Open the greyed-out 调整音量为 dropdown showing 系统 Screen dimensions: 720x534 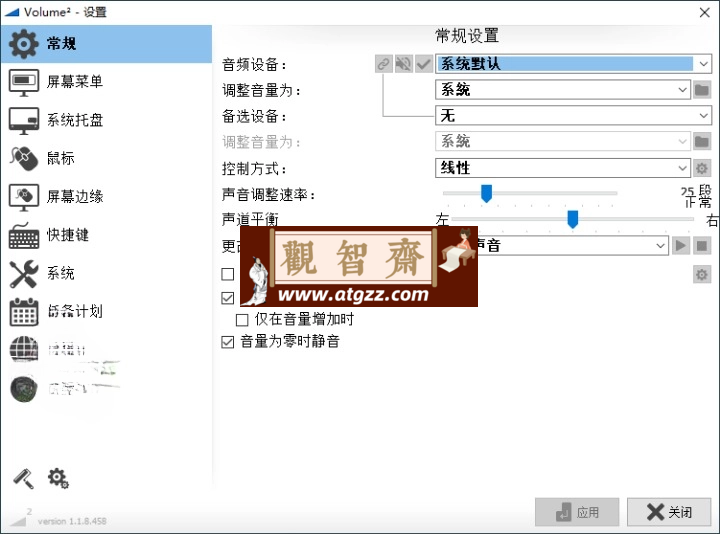pyautogui.click(x=562, y=141)
